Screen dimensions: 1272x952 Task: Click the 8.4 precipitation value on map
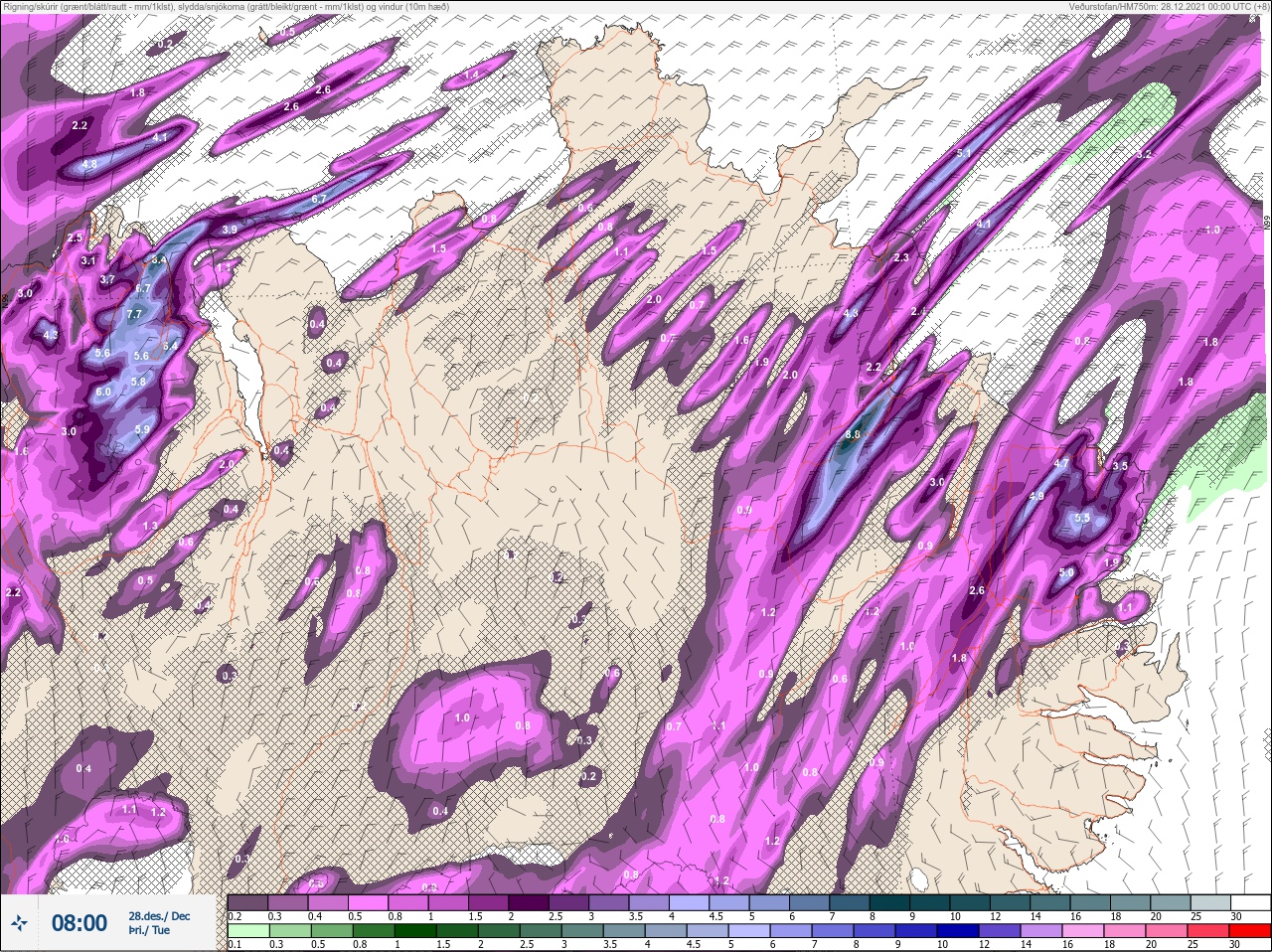[157, 260]
